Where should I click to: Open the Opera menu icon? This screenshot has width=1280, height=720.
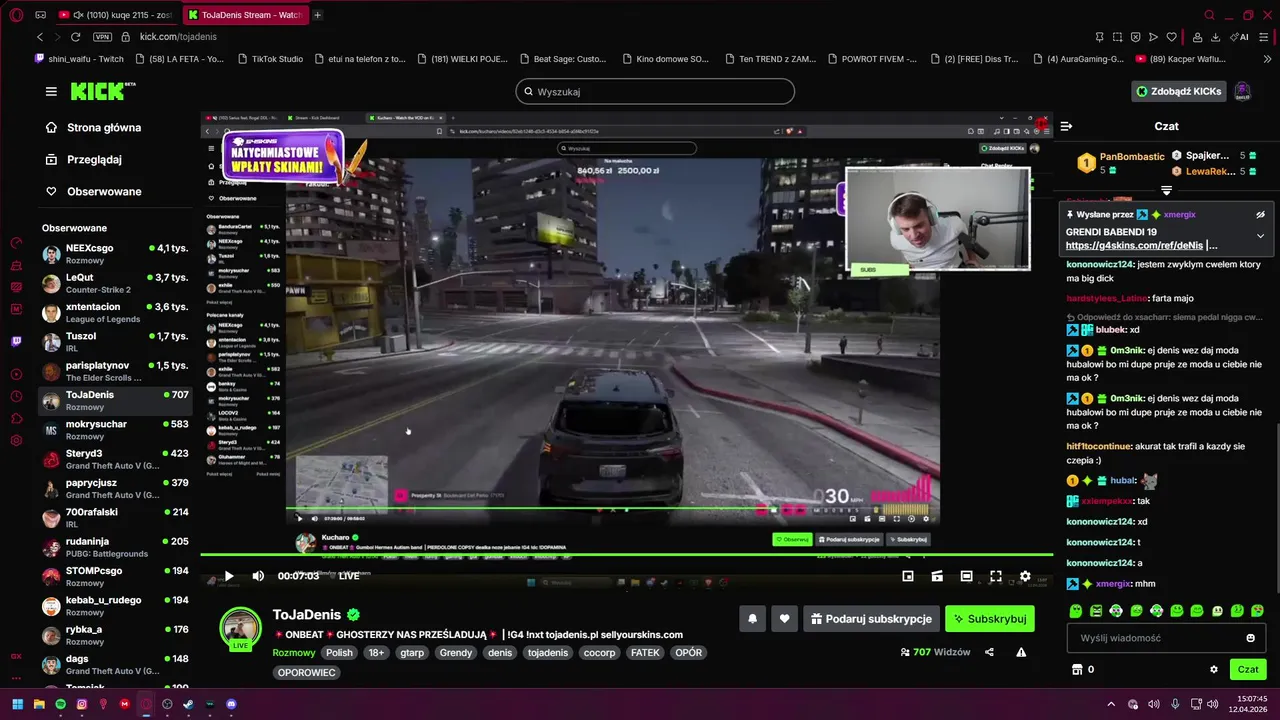tap(17, 15)
